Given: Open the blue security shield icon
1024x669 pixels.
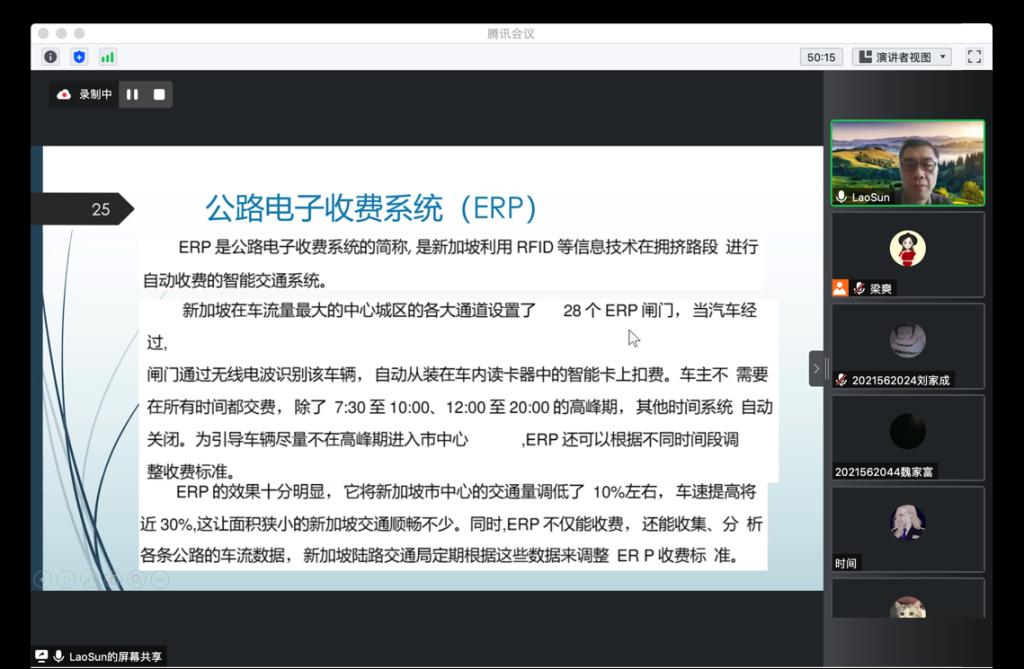Looking at the screenshot, I should tap(79, 57).
